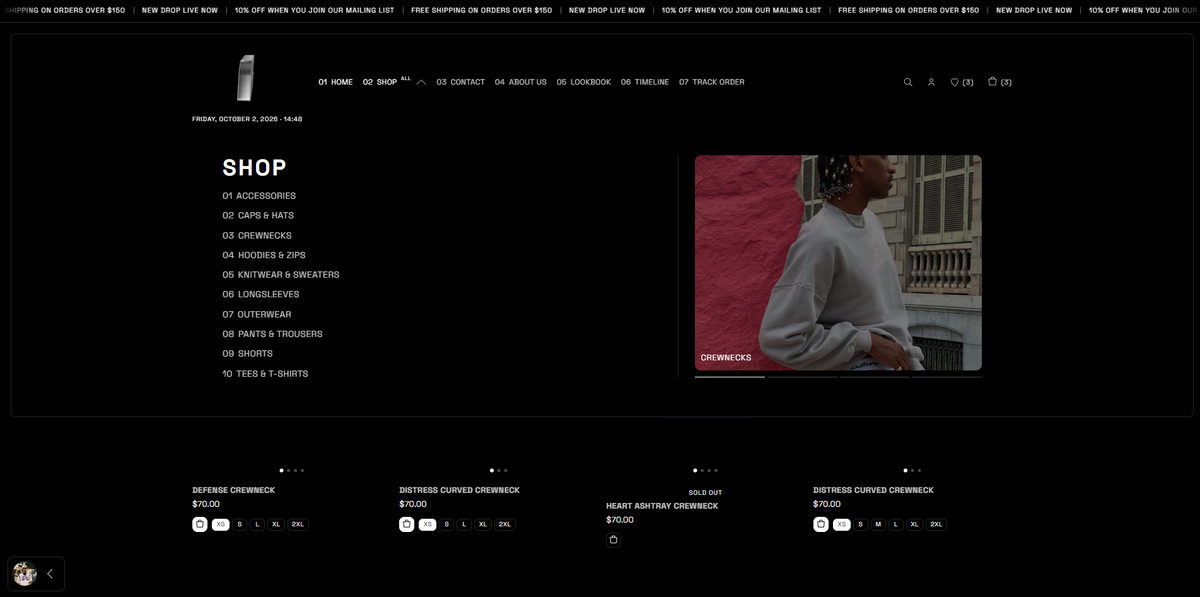
Task: View the 07 Outerwear category
Action: pos(257,314)
